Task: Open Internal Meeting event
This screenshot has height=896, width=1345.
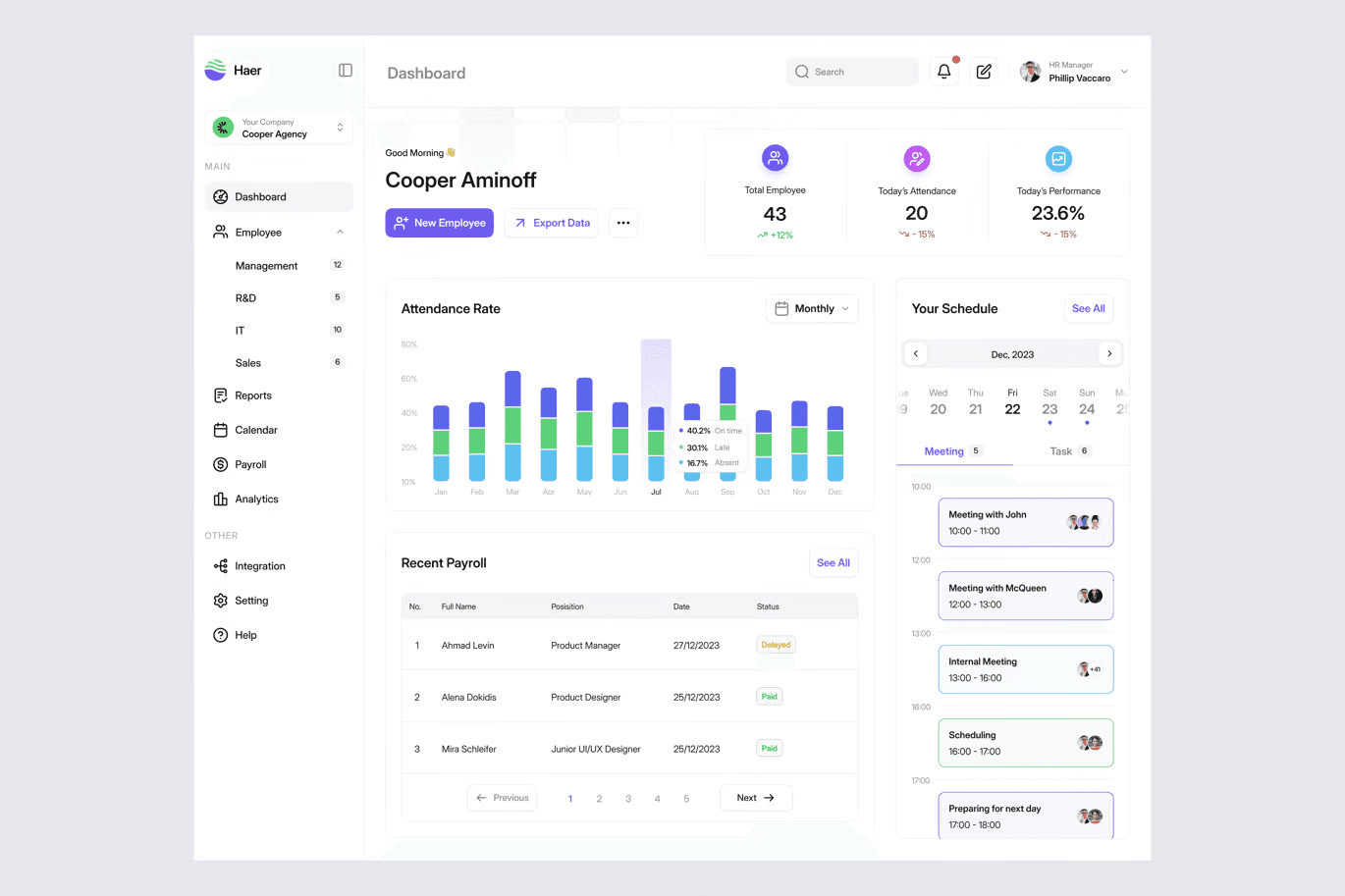Action: [1026, 669]
